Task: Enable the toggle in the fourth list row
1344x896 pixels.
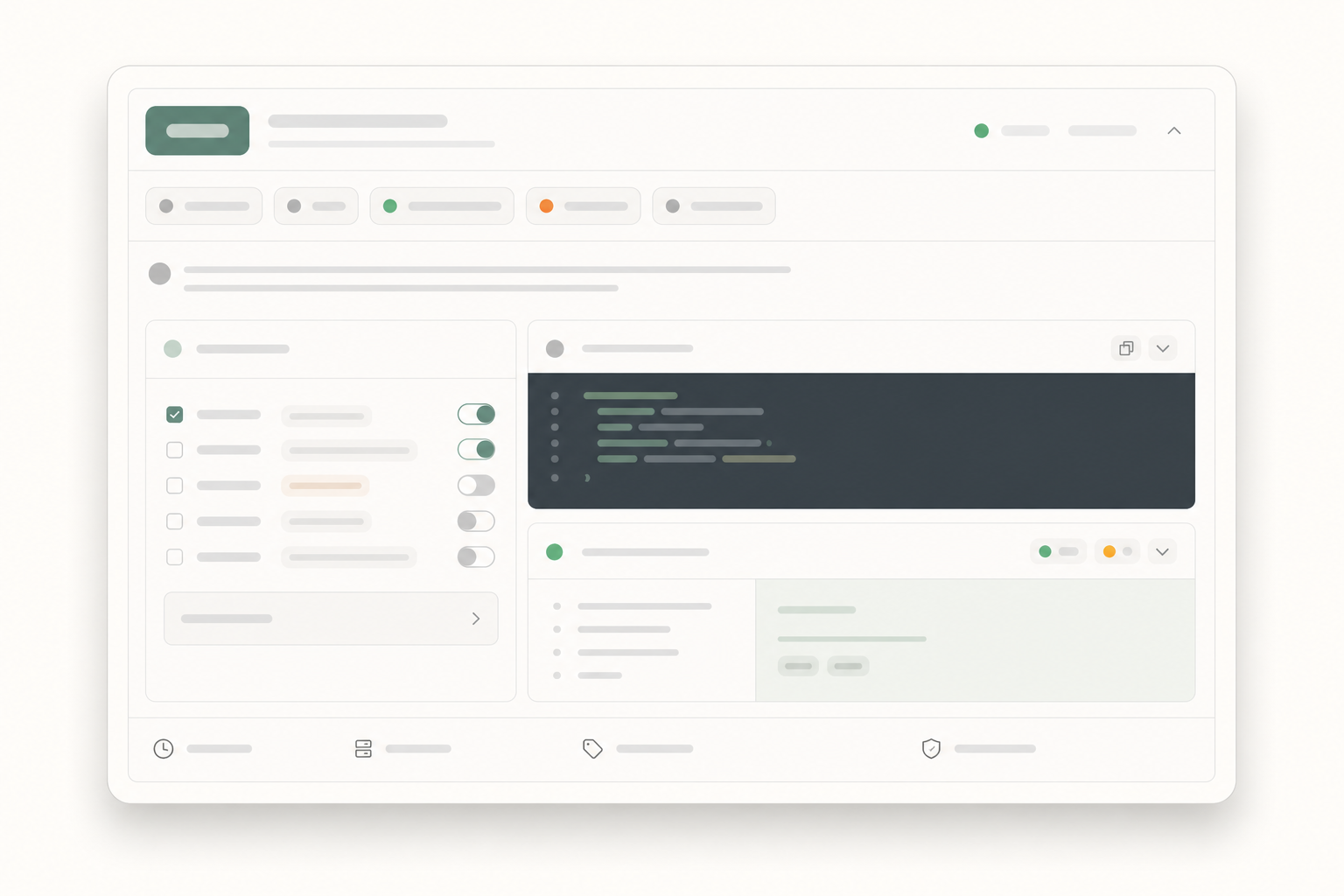Action: click(476, 521)
